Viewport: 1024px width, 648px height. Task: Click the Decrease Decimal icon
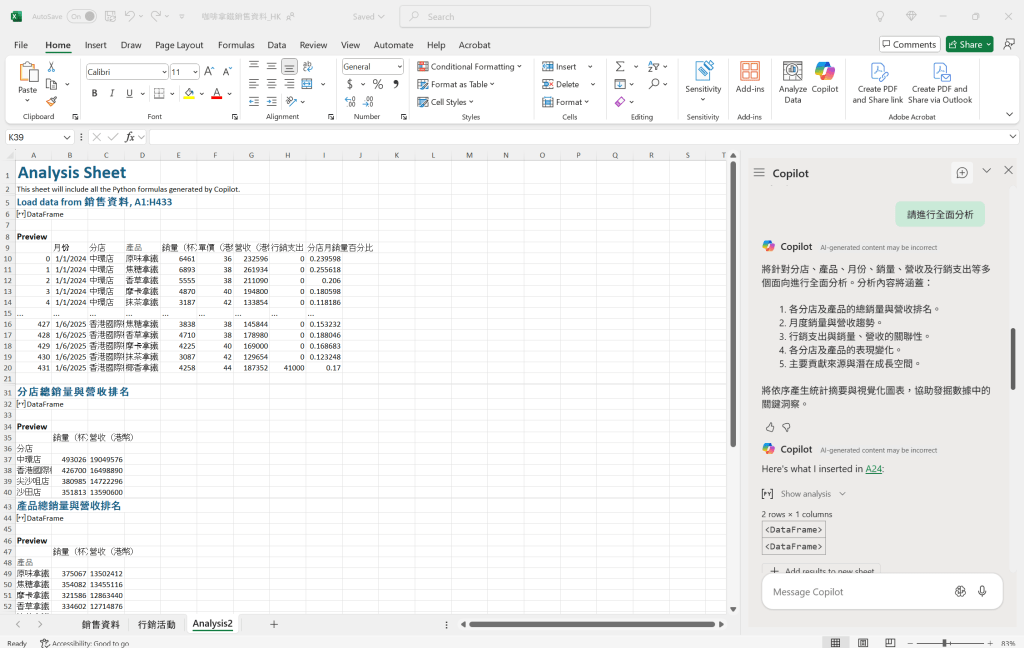[368, 102]
